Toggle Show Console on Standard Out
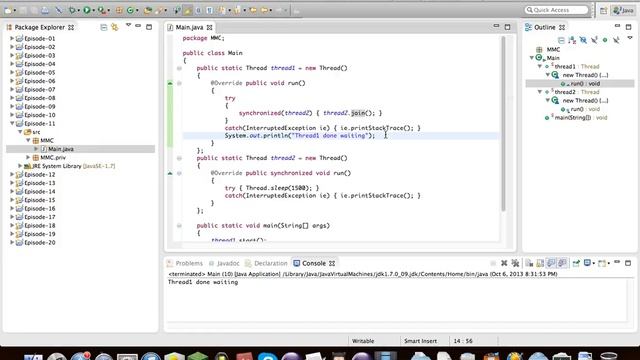Screen dimensions: 640x360 (x=551, y=263)
